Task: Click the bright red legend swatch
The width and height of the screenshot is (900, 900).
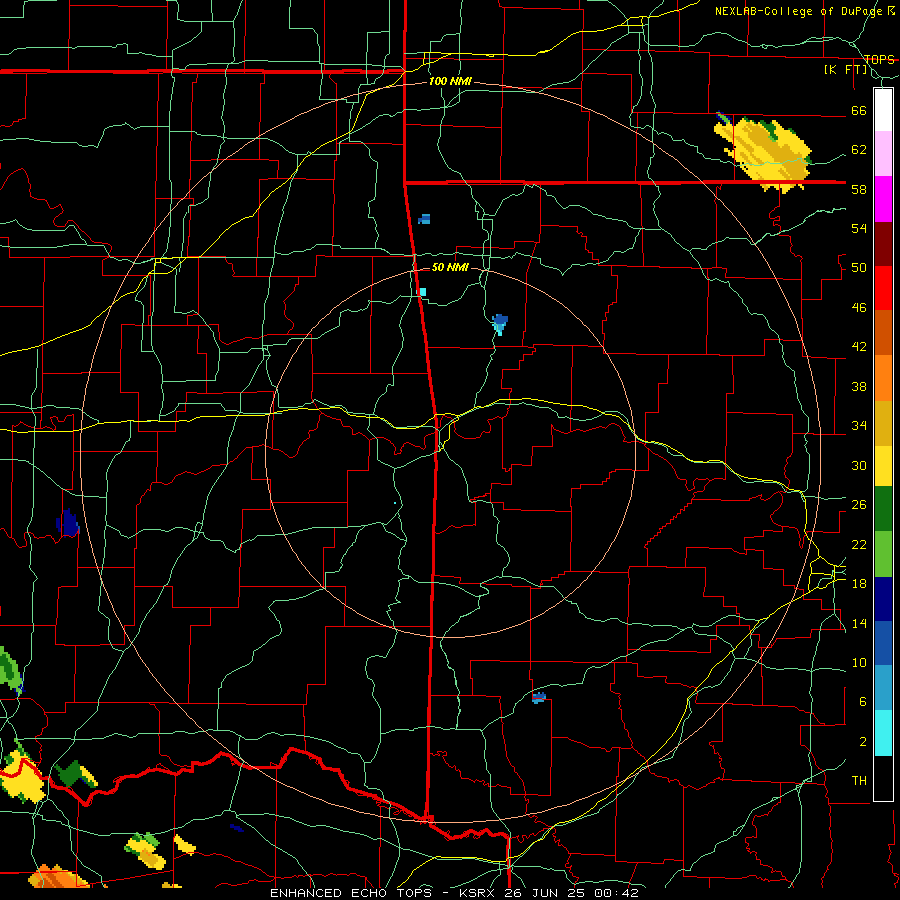Action: coord(883,288)
